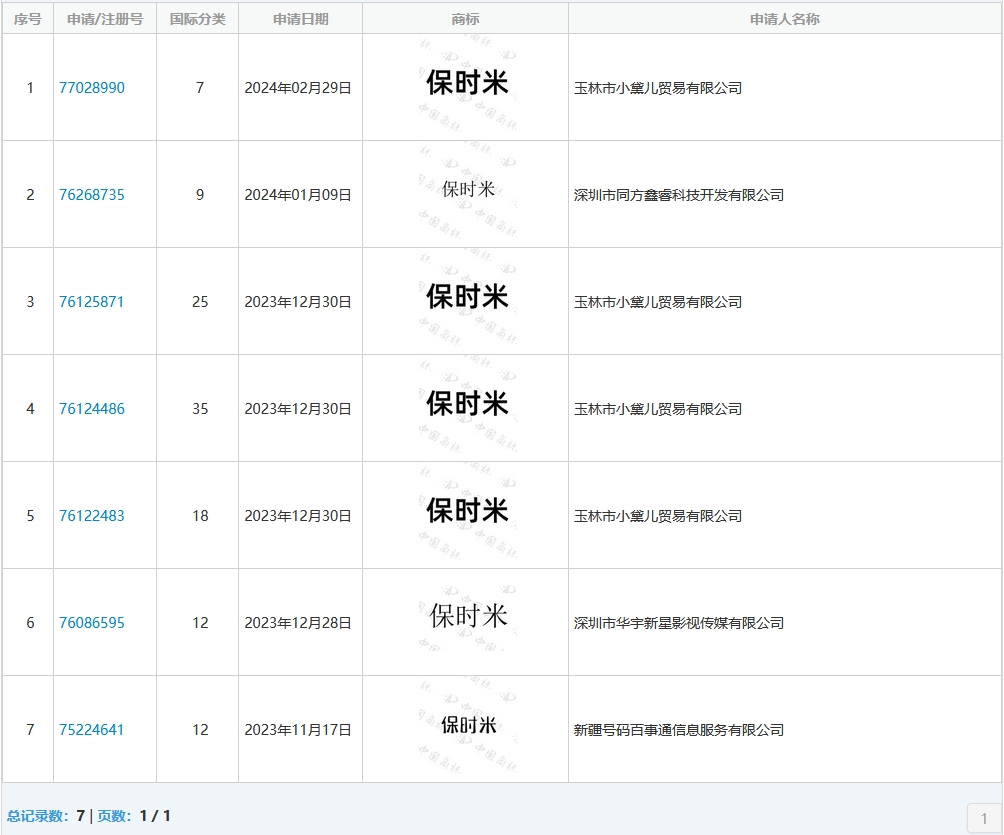This screenshot has width=1004, height=835.
Task: Click application number 75224641
Action: (x=92, y=730)
